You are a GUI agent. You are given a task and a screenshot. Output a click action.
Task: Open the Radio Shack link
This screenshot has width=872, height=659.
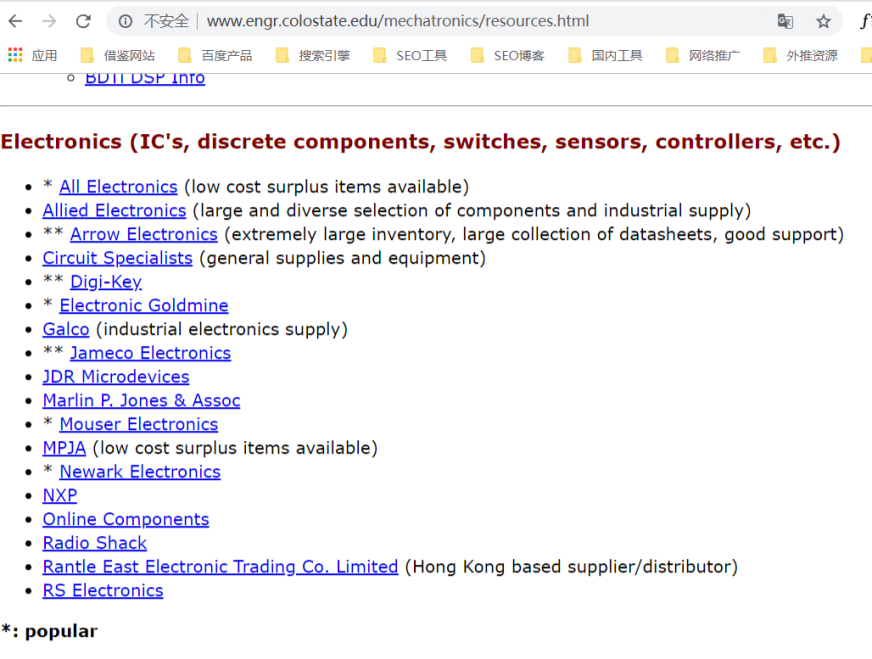tap(95, 543)
